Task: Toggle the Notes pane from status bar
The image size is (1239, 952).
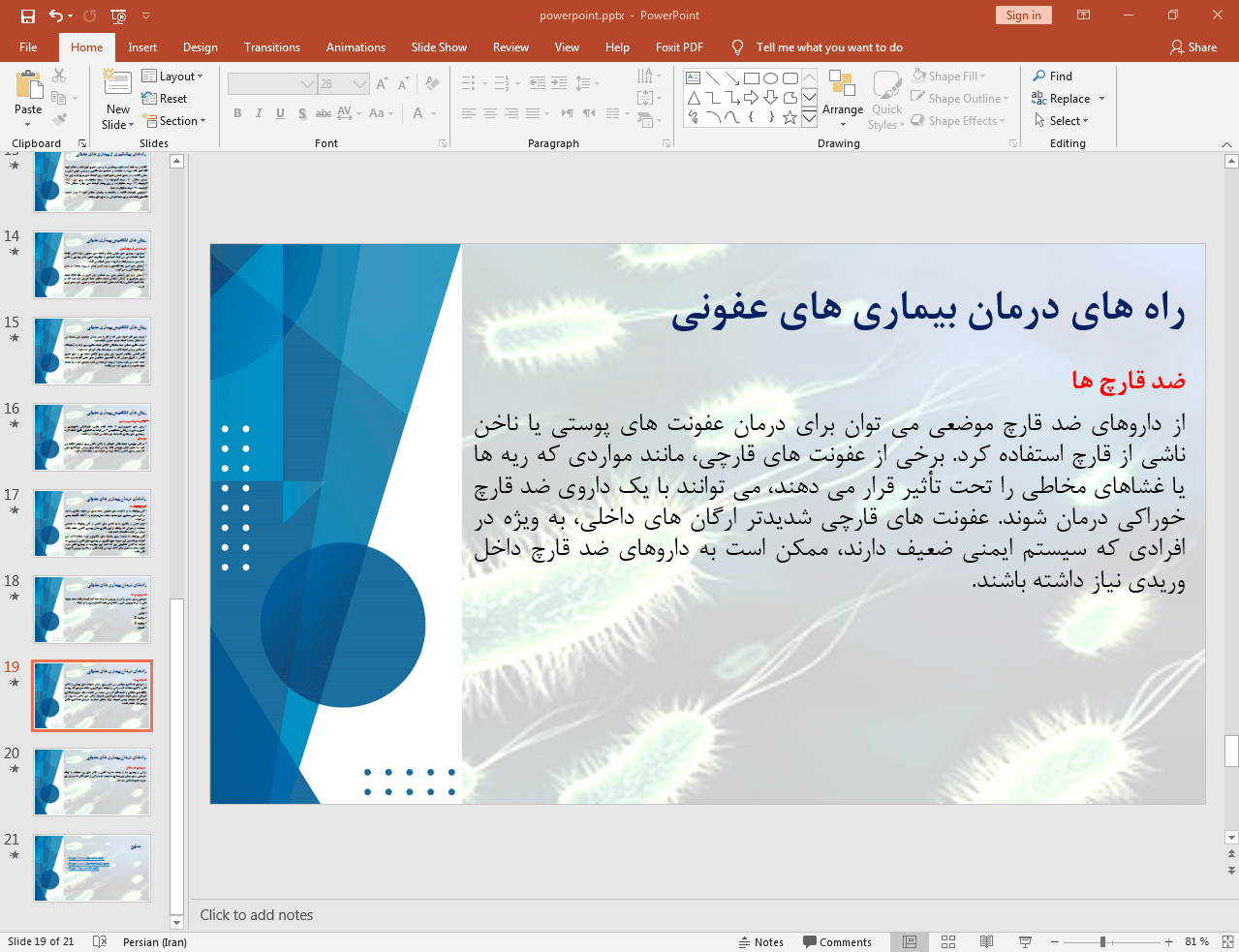Action: click(761, 941)
